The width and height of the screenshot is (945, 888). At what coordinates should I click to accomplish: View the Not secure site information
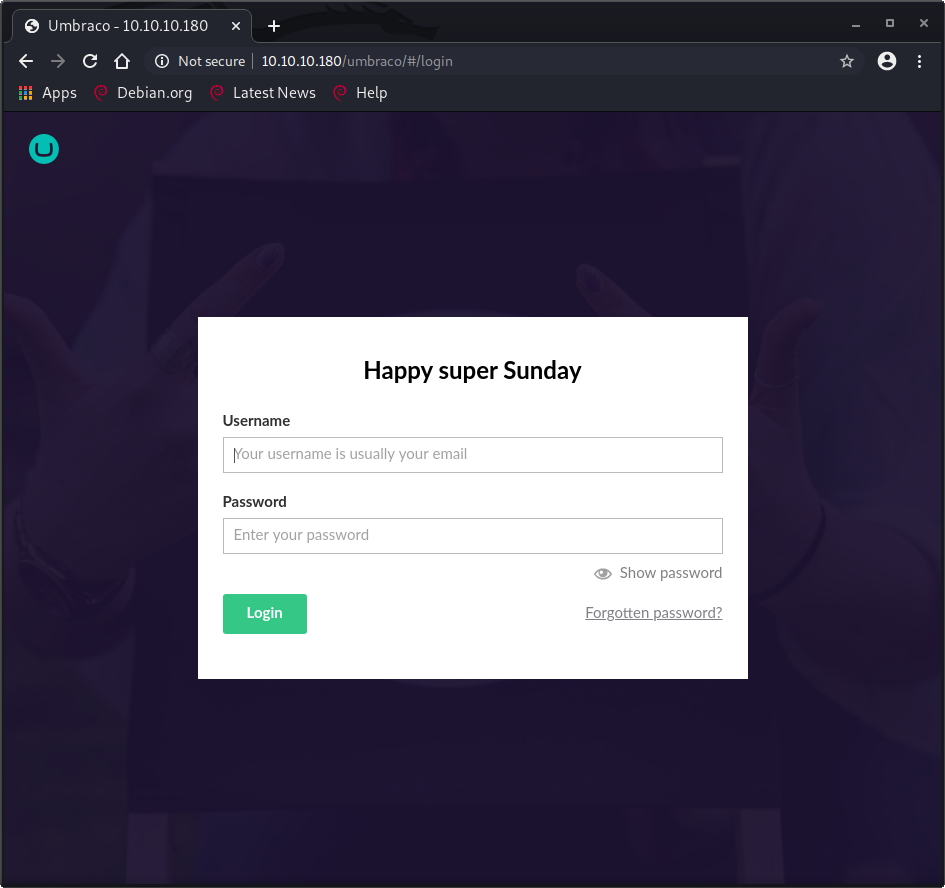pos(200,61)
